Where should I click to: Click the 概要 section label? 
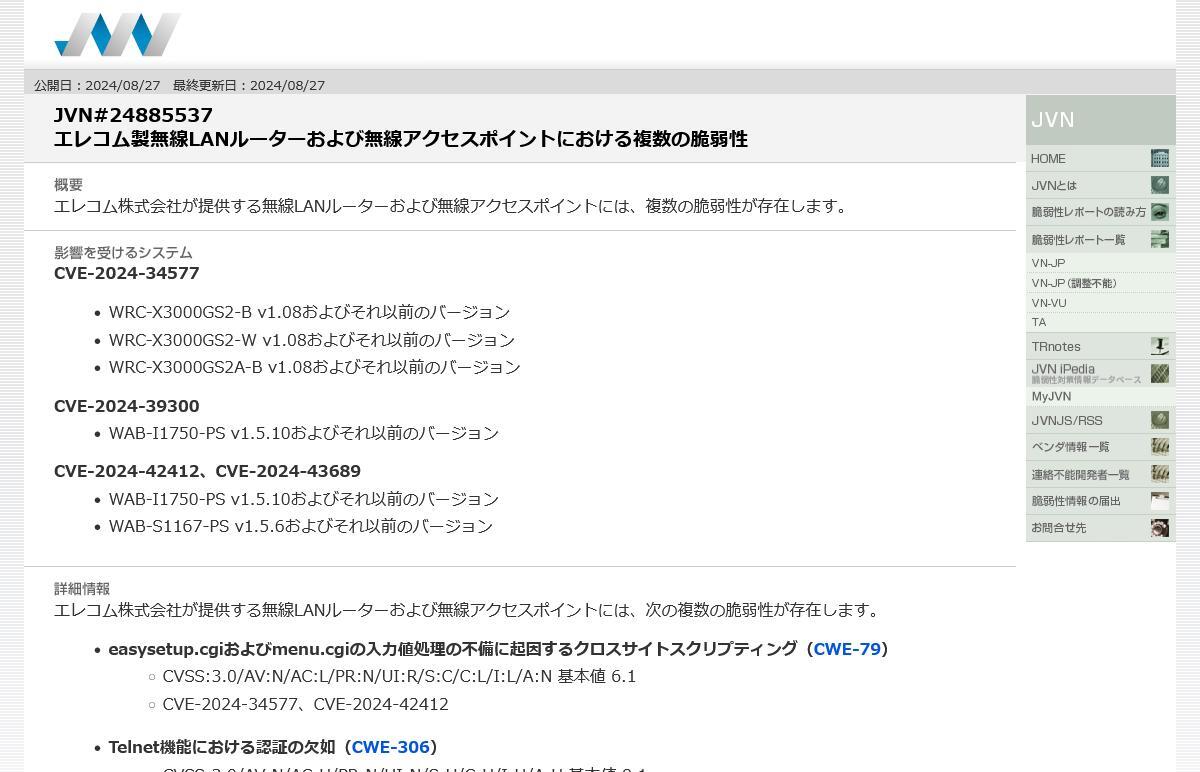68,184
